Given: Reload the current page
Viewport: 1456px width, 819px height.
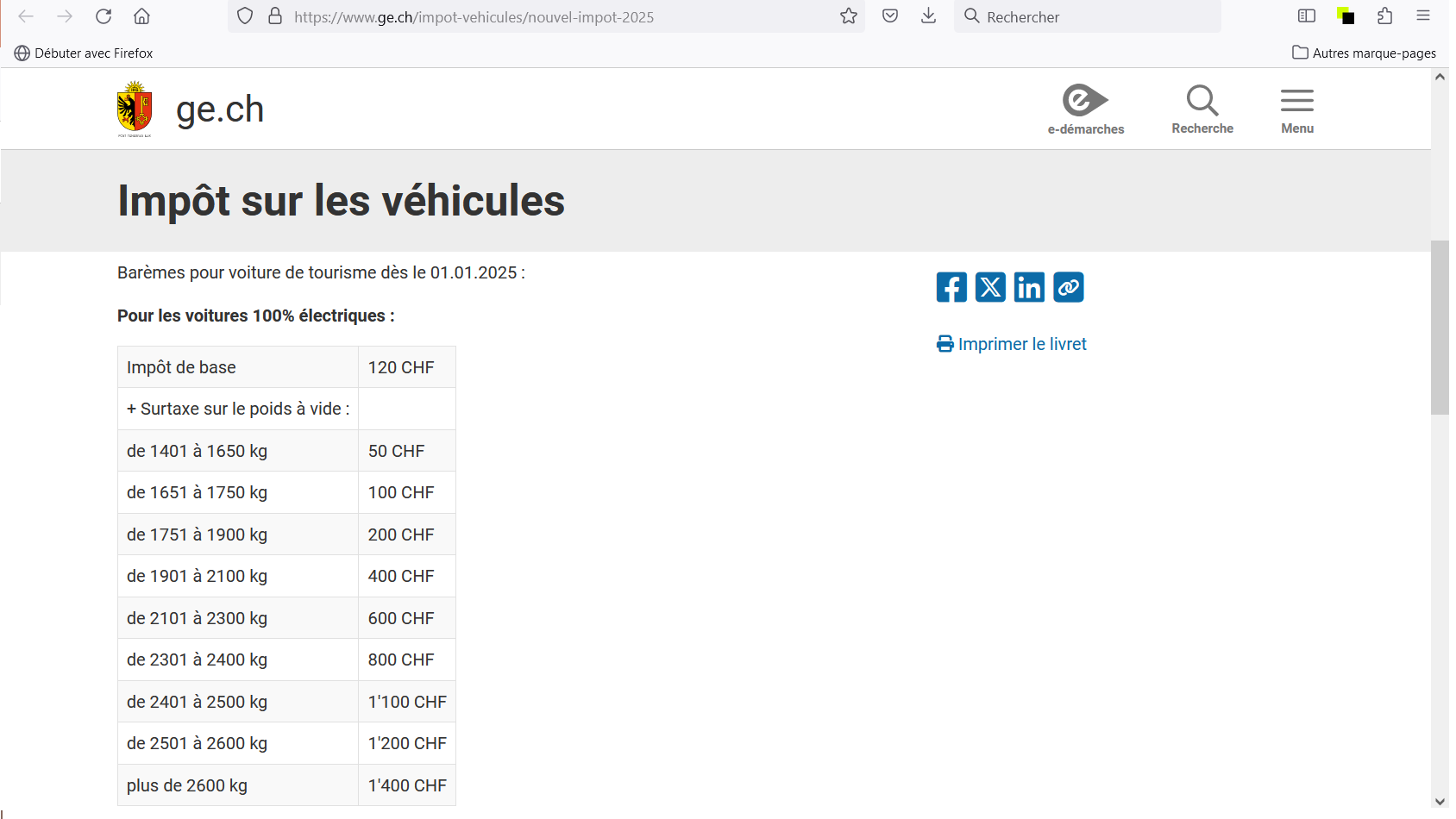Looking at the screenshot, I should (x=104, y=16).
